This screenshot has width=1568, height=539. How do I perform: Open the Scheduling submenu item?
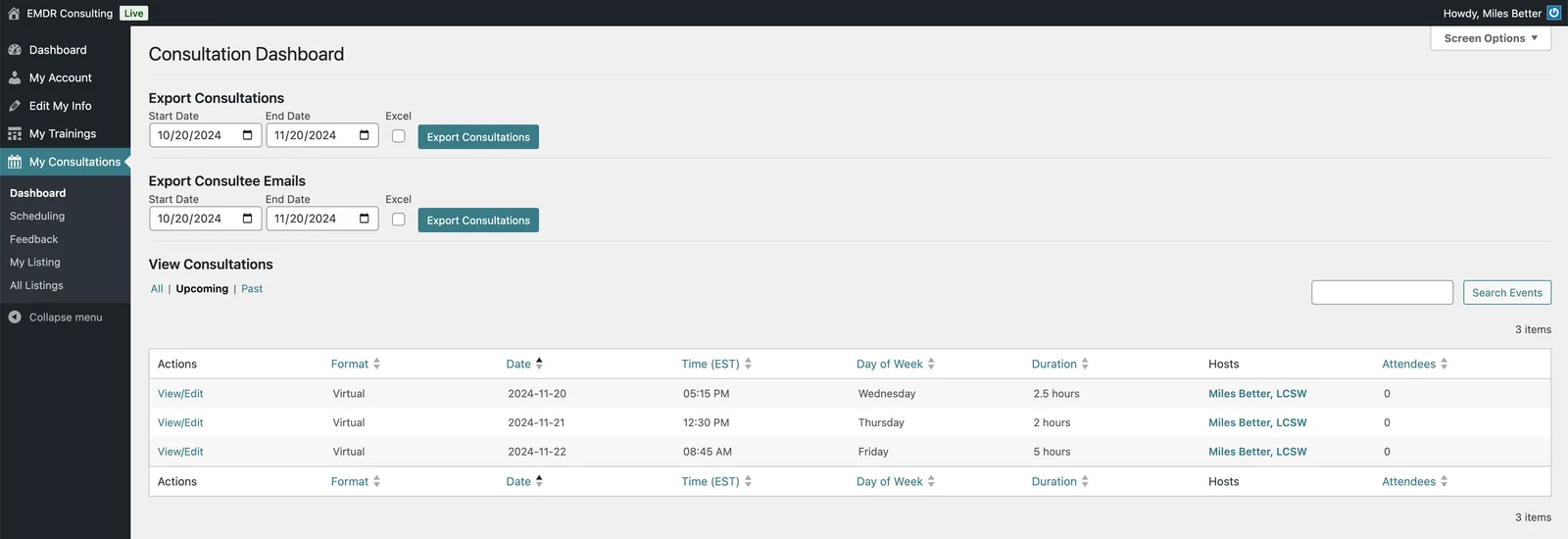37,217
